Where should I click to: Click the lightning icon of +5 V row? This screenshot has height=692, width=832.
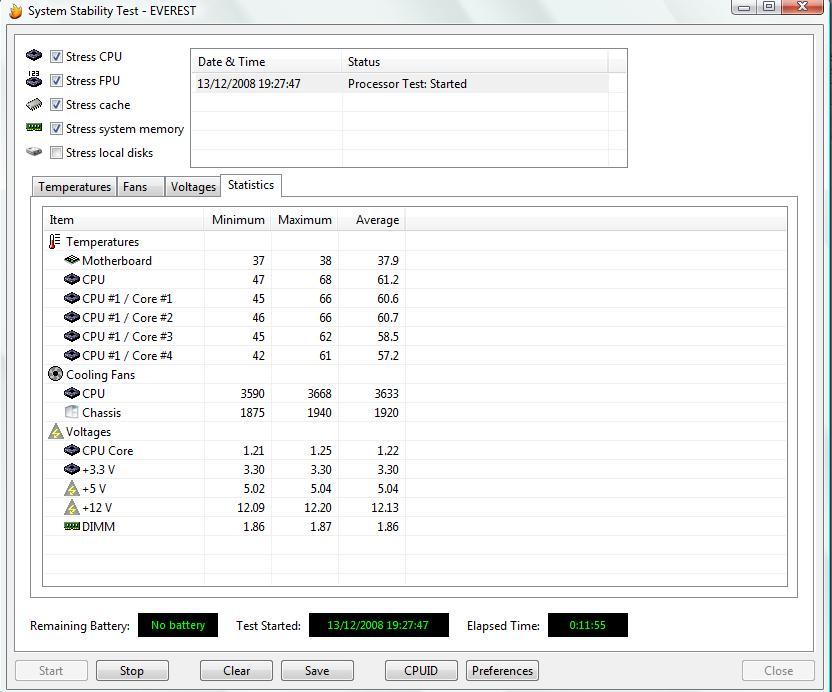click(72, 488)
